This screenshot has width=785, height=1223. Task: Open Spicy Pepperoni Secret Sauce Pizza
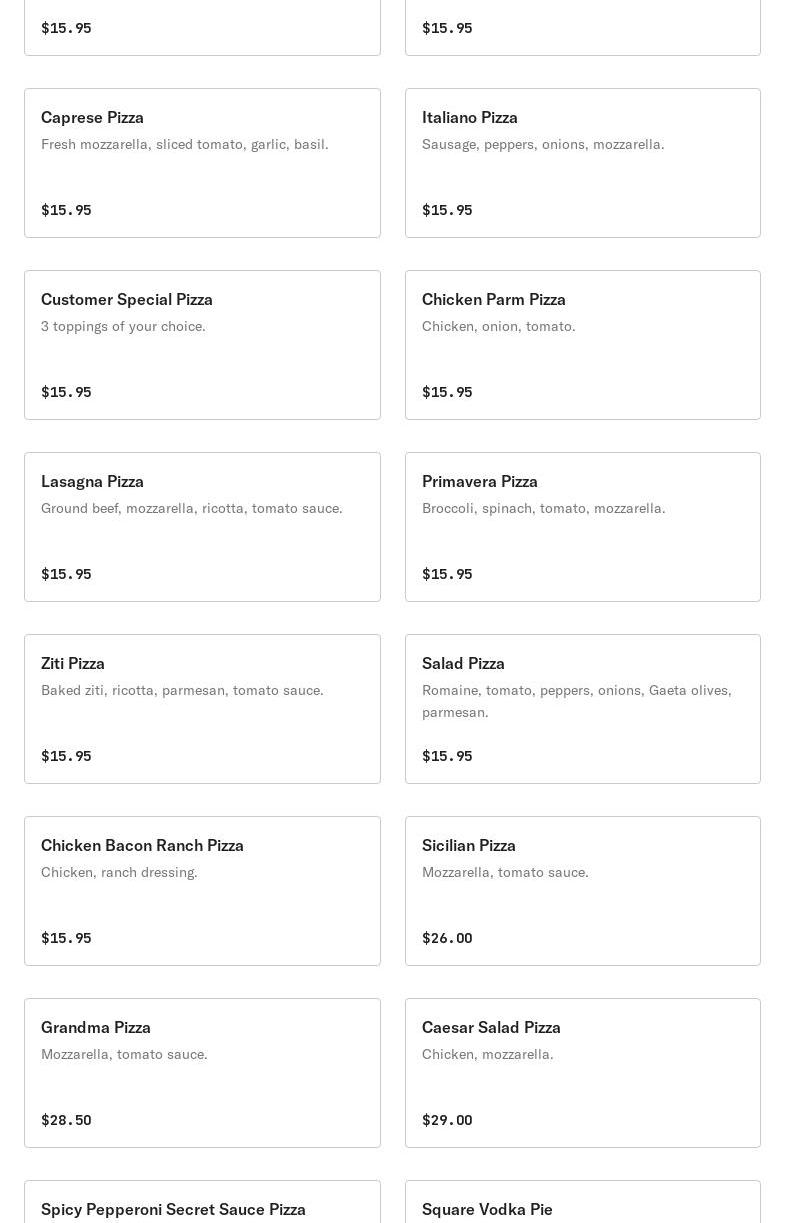[202, 1202]
